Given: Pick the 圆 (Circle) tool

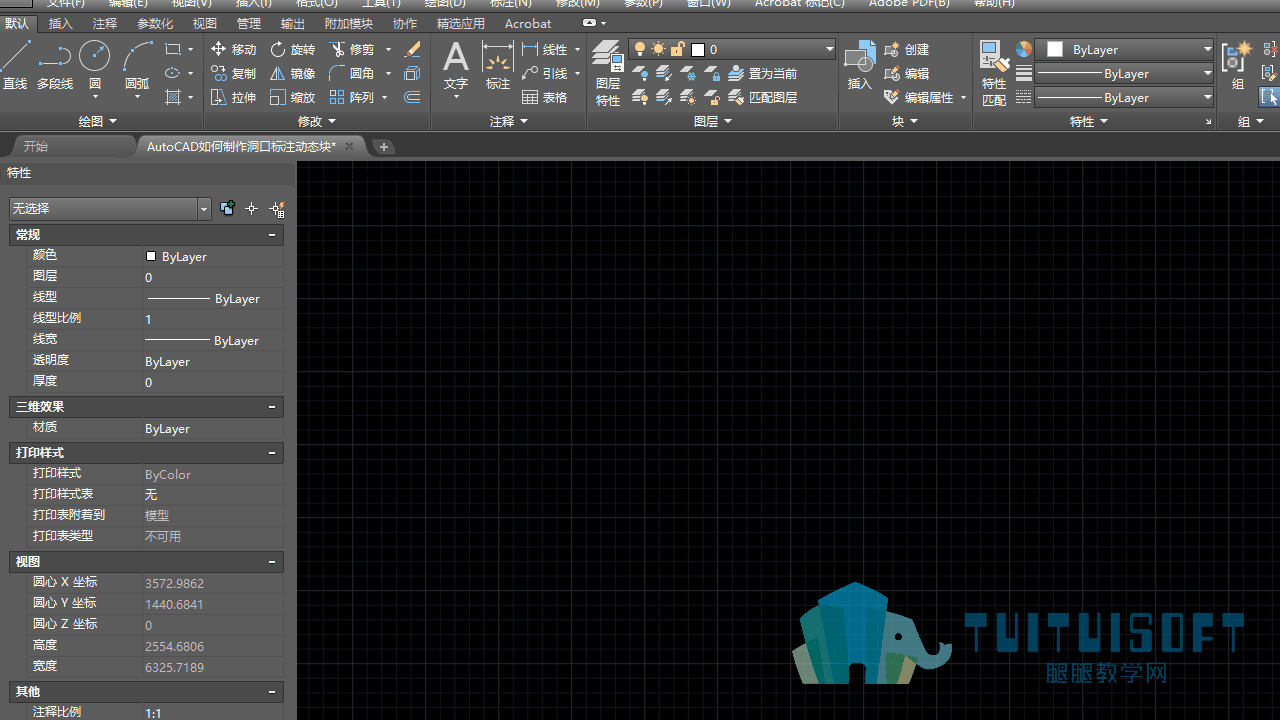Looking at the screenshot, I should tap(95, 66).
